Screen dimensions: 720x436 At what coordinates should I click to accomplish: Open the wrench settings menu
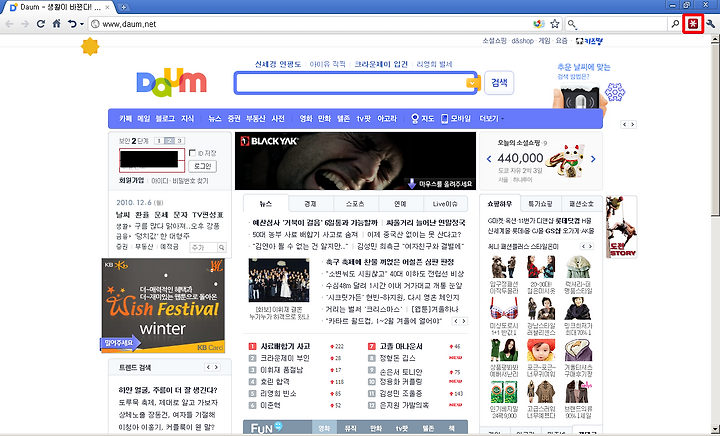[x=711, y=24]
